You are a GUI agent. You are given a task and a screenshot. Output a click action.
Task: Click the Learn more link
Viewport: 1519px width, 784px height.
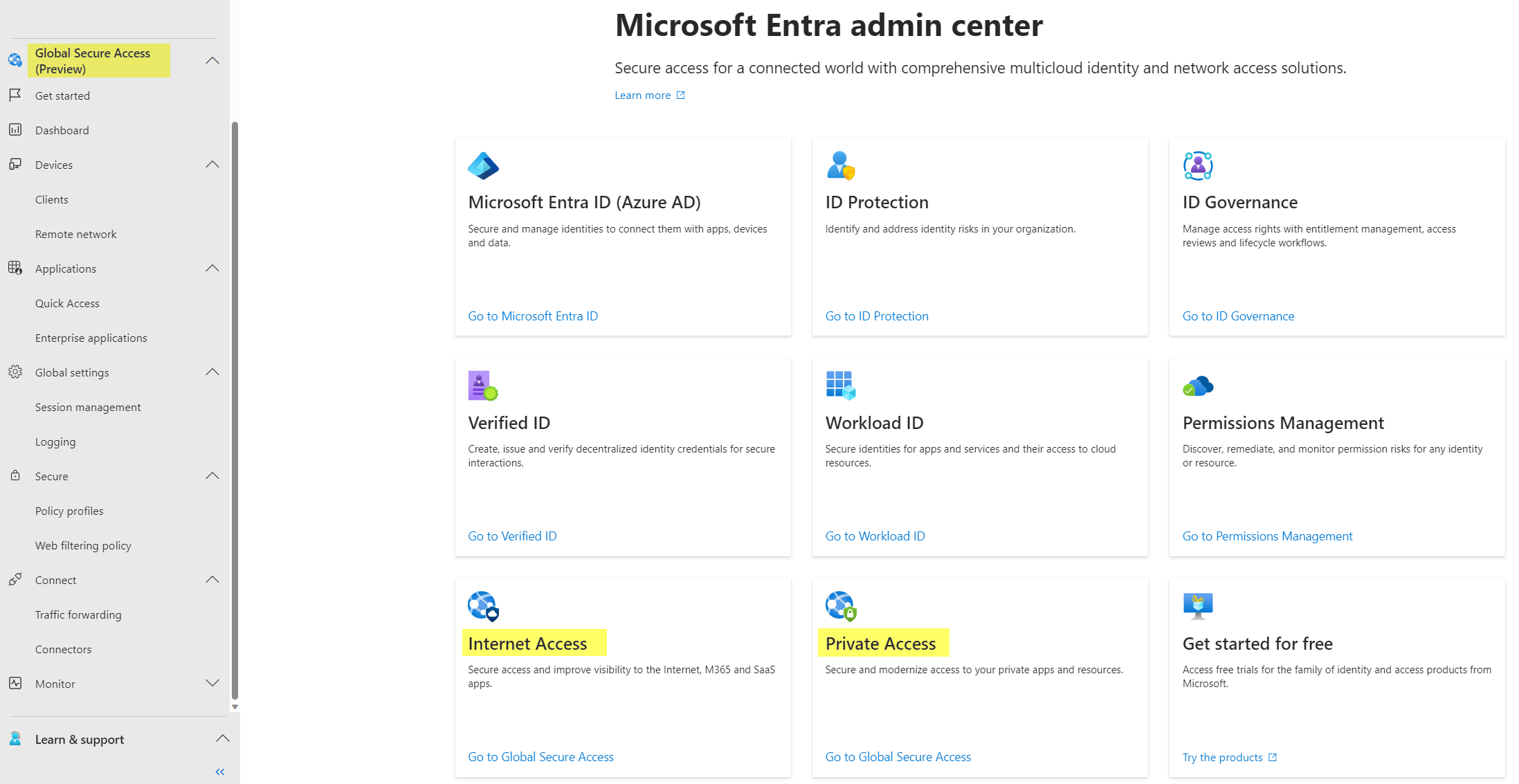point(643,95)
